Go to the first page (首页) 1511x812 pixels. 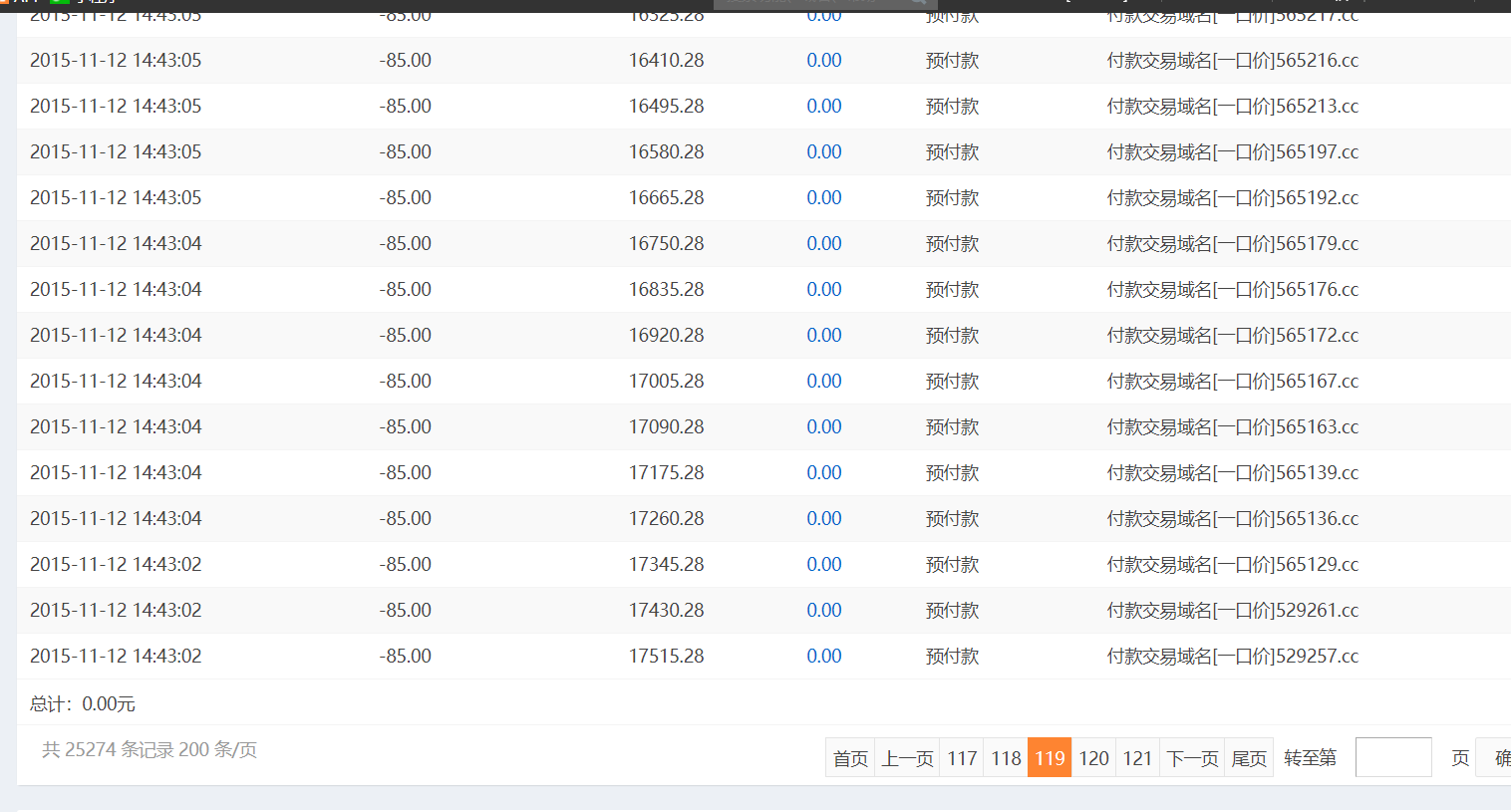click(x=850, y=758)
